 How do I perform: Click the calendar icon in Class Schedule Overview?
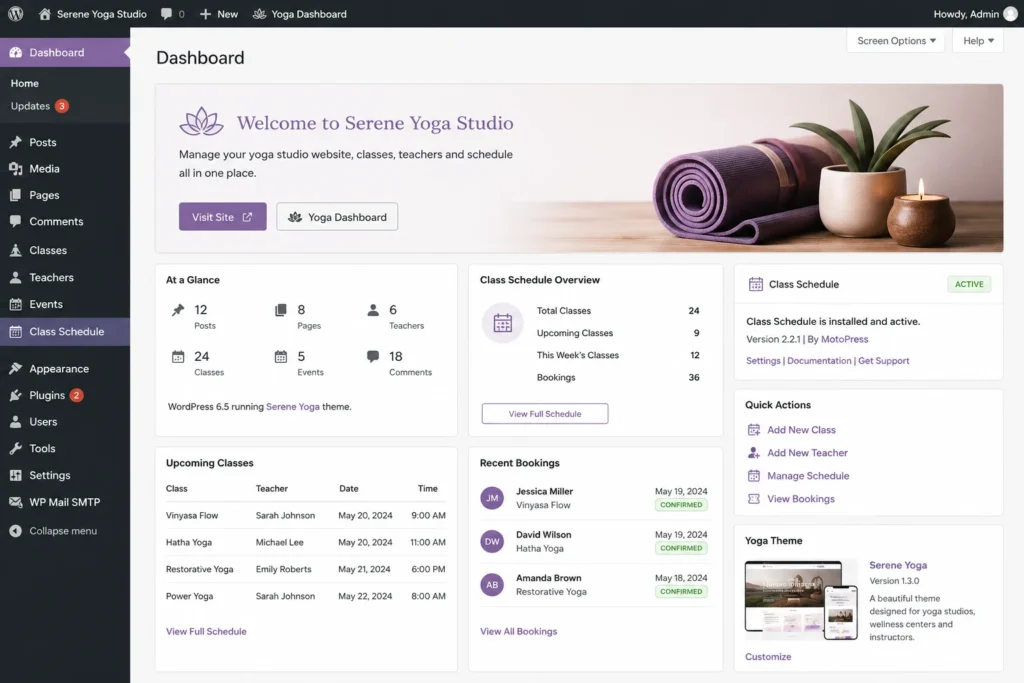point(502,323)
